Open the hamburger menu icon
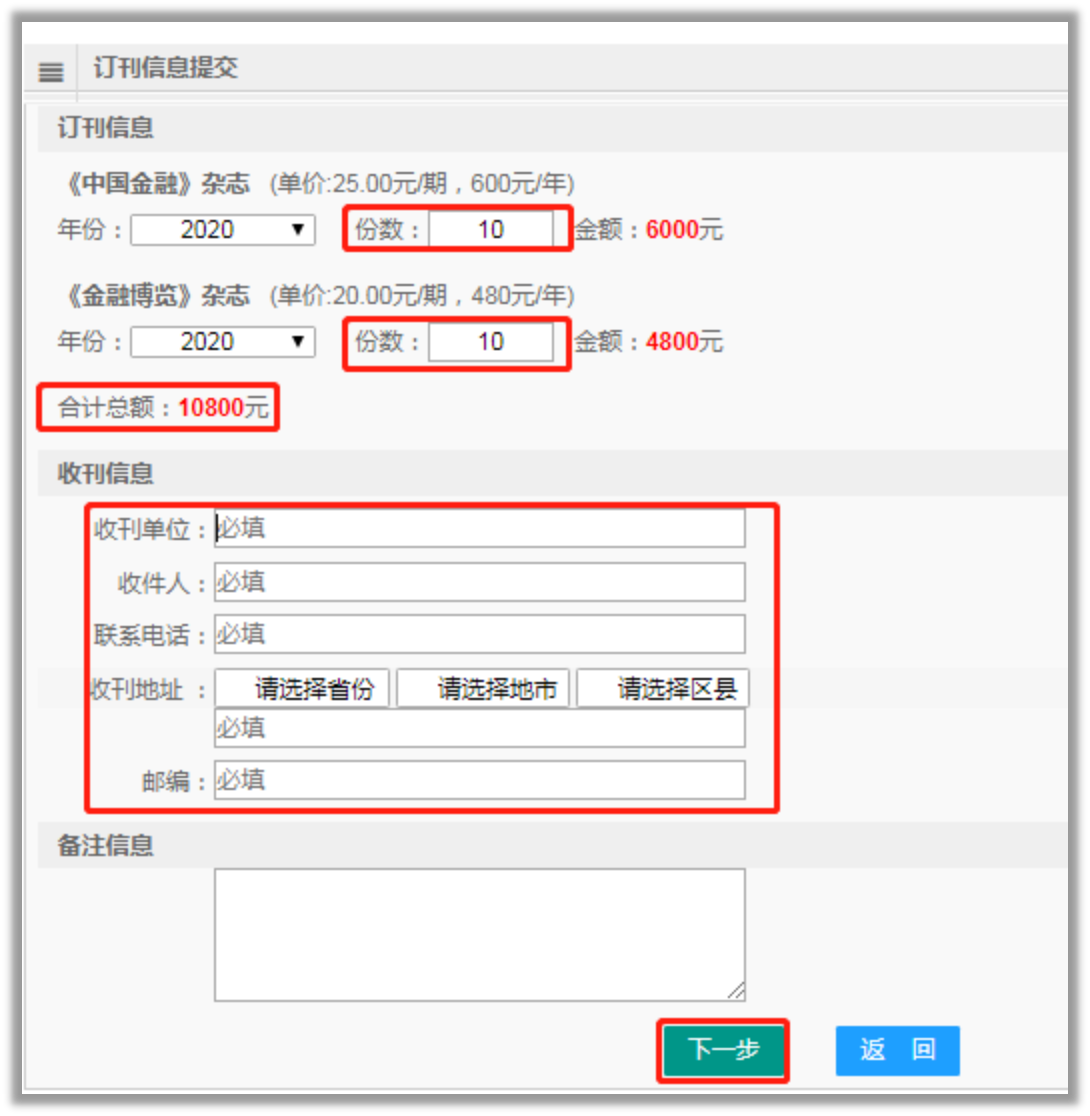1090x1116 pixels. [51, 72]
